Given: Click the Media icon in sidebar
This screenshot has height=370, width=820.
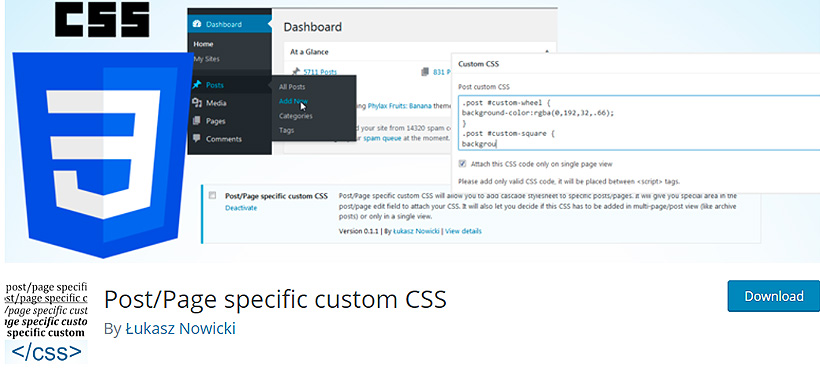Looking at the screenshot, I should (x=197, y=103).
